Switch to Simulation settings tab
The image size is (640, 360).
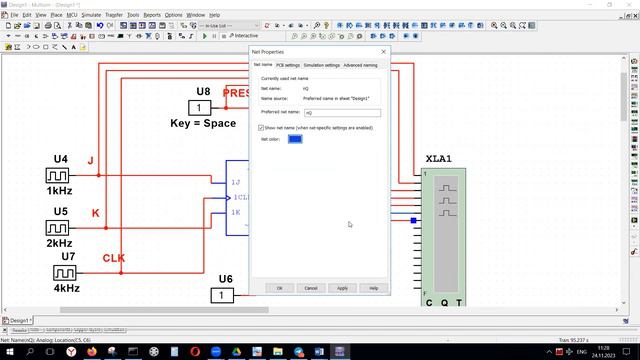[x=322, y=65]
